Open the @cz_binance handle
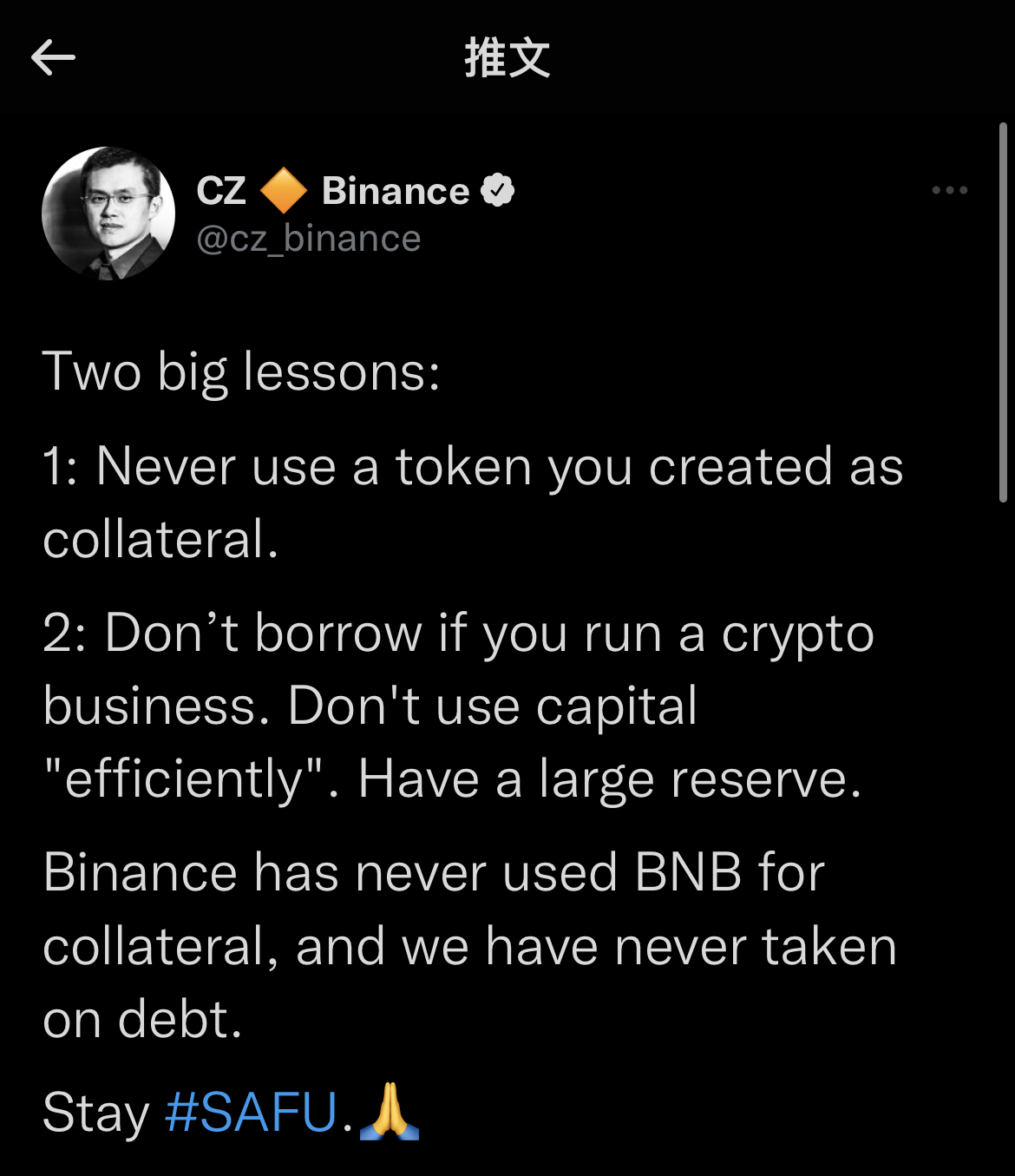The image size is (1015, 1176). coord(309,239)
